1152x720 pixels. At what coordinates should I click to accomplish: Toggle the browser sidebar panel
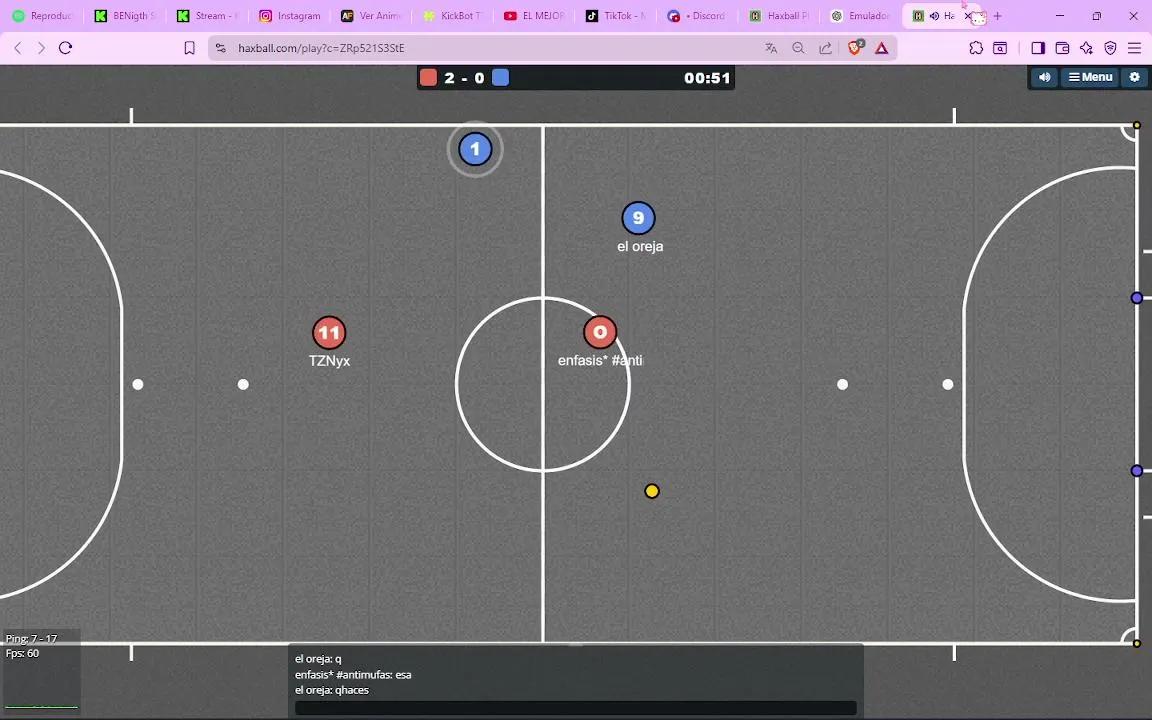click(1038, 48)
